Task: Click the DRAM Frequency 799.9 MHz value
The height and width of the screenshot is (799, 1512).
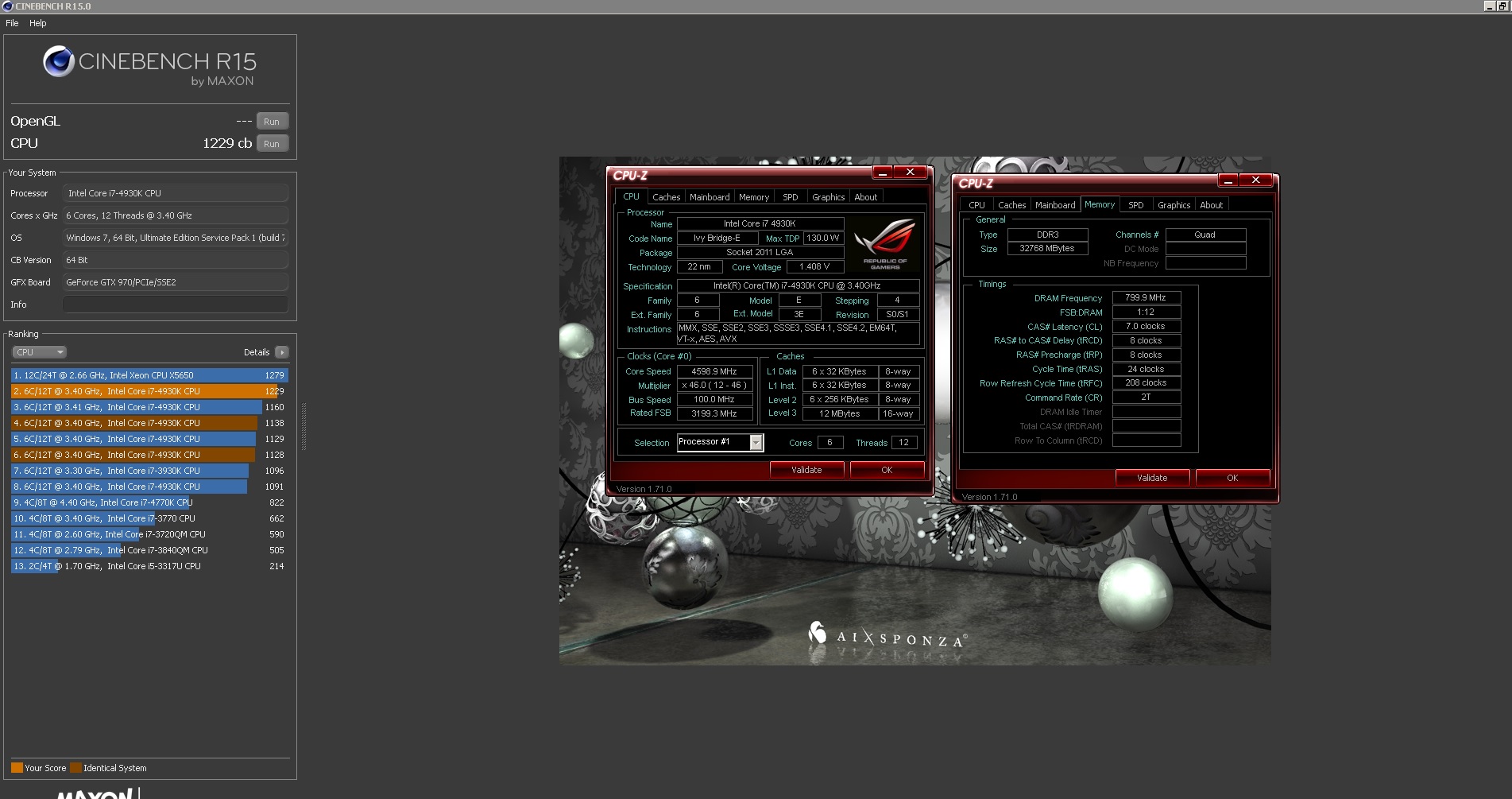Action: click(x=1146, y=297)
